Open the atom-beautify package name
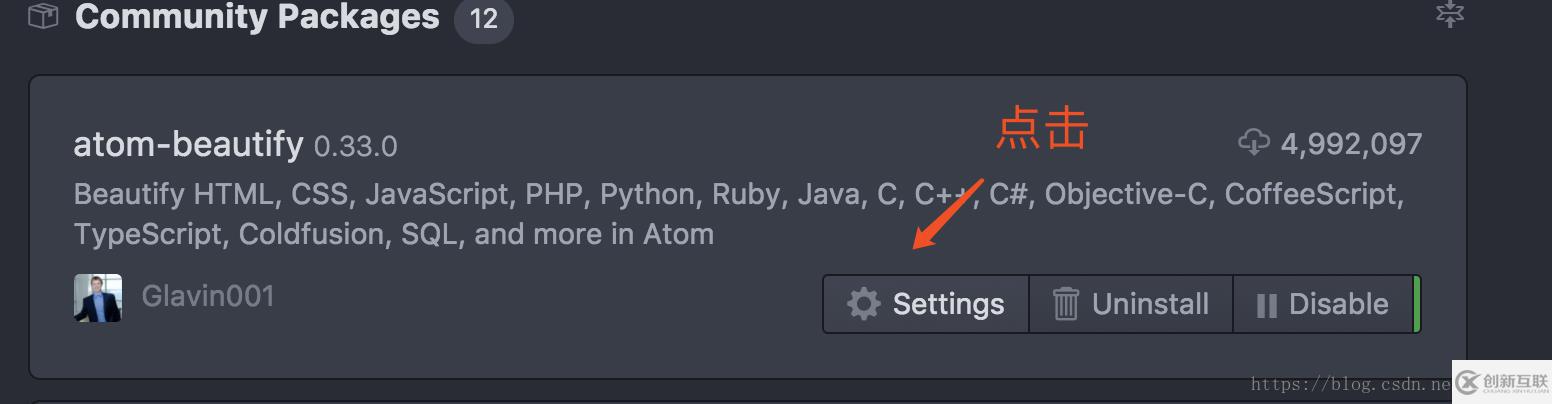Image resolution: width=1552 pixels, height=404 pixels. pyautogui.click(x=188, y=145)
